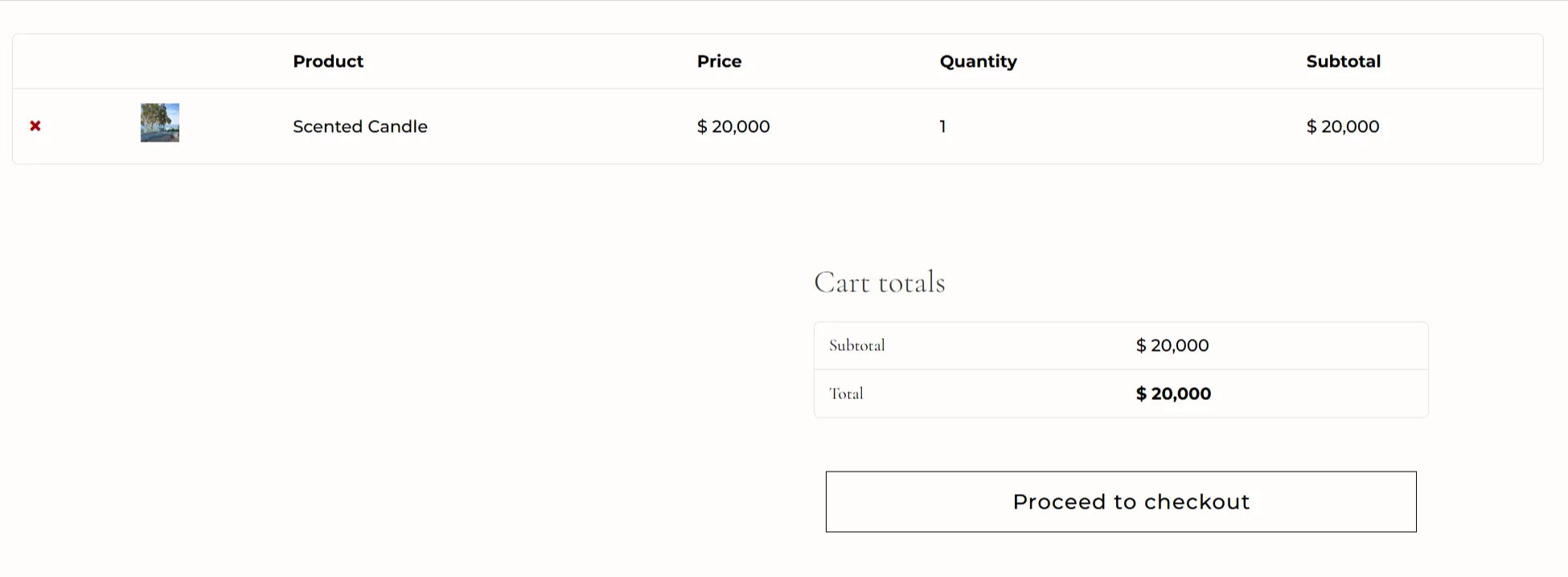Click the Price column header
The image size is (1568, 577).
point(719,62)
